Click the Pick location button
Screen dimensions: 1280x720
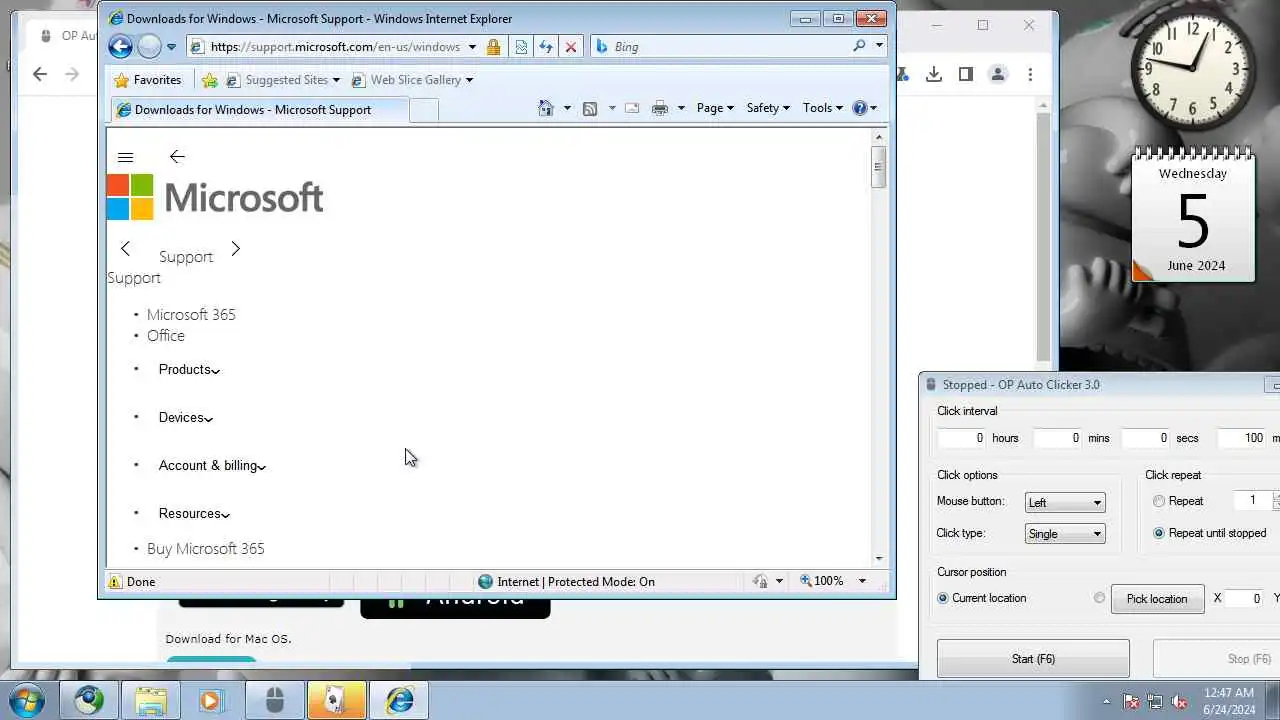[x=1157, y=599]
